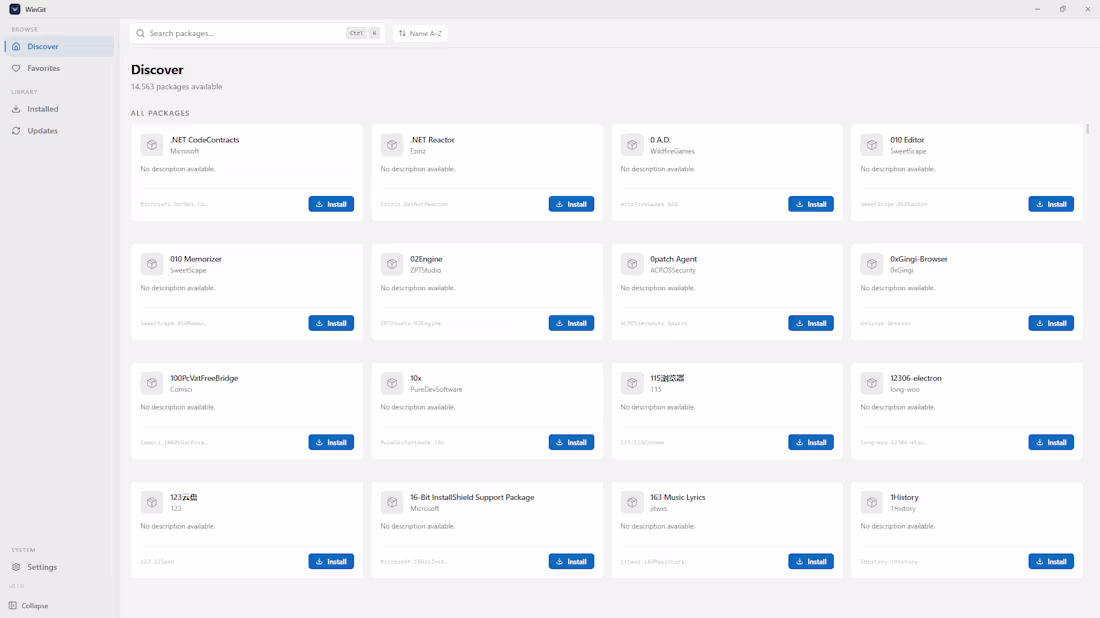Install 100PcVatFreeBridge package

pos(331,443)
